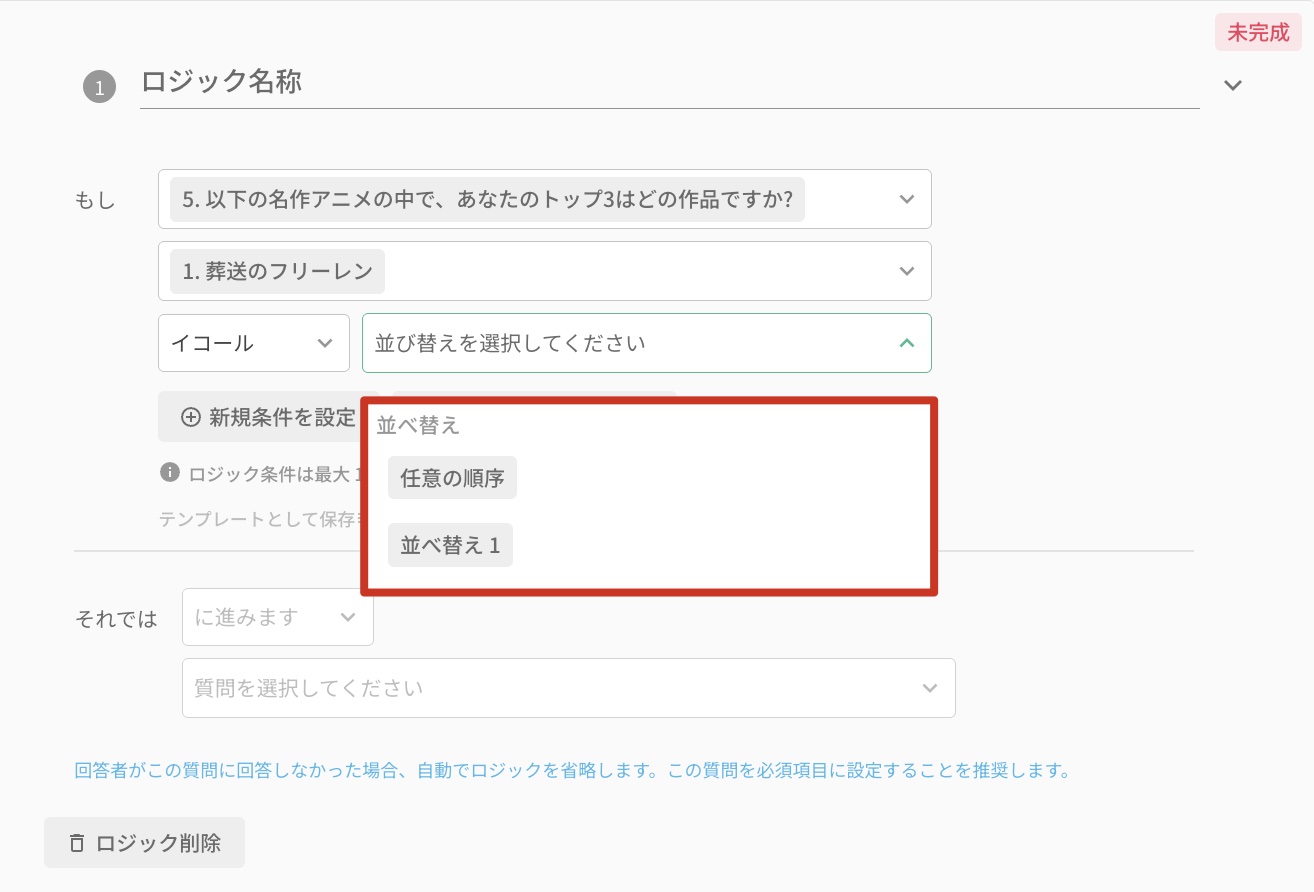Open the イコール operator dropdown

tap(254, 343)
